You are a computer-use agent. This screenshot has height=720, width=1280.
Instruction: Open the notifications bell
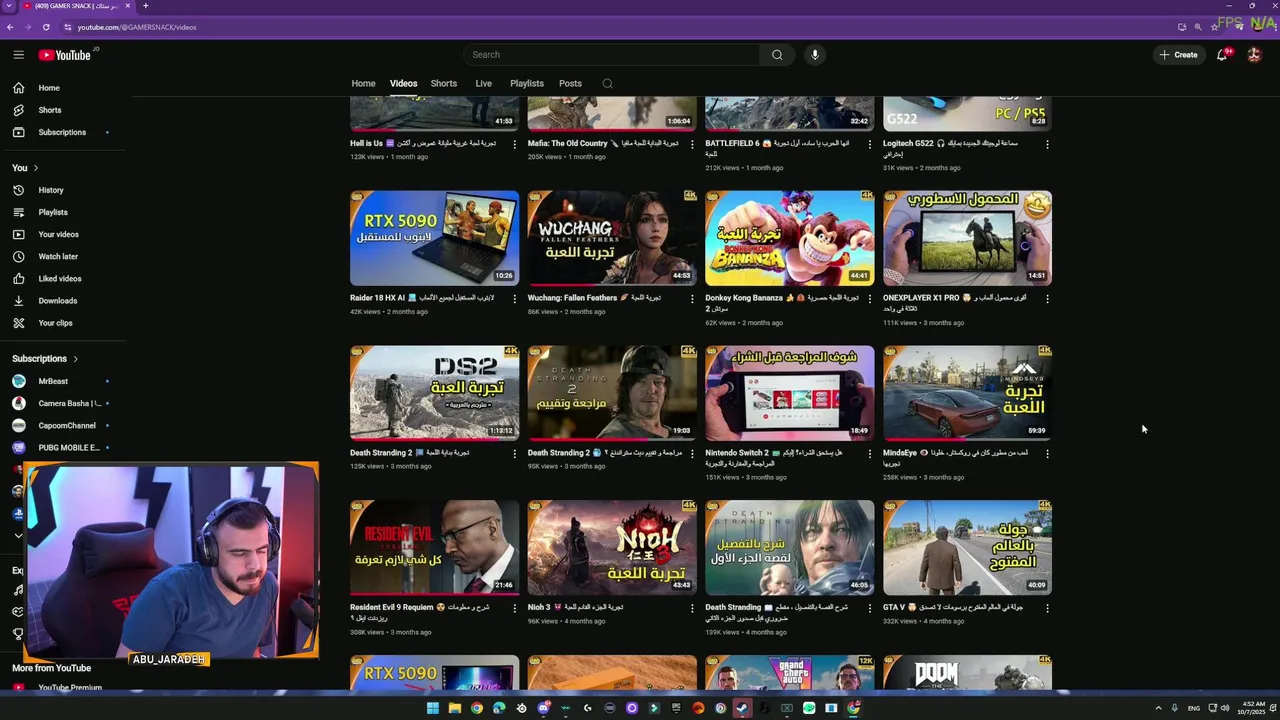(x=1222, y=55)
